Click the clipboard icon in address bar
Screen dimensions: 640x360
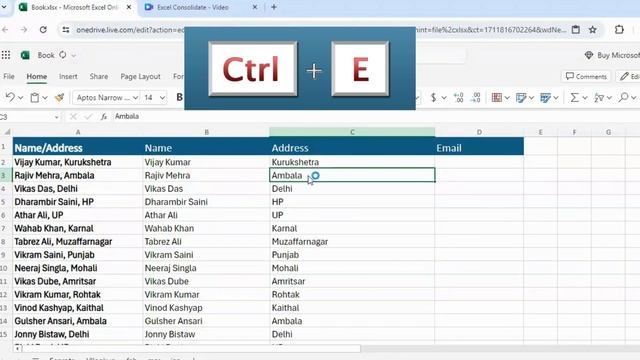(x=576, y=29)
